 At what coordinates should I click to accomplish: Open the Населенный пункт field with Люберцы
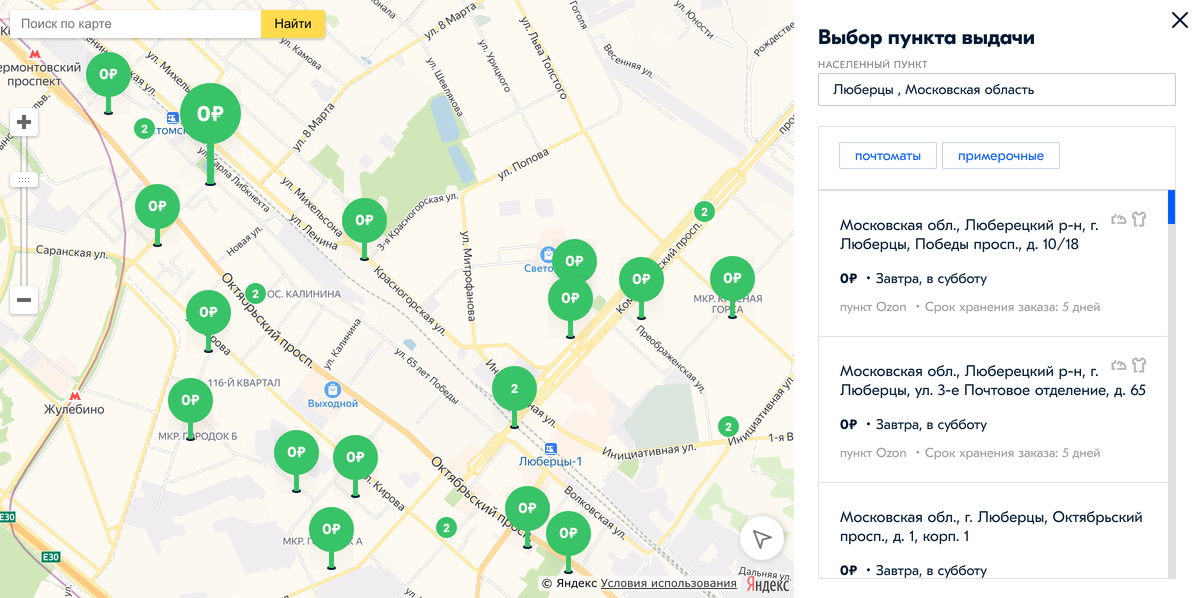coord(997,90)
